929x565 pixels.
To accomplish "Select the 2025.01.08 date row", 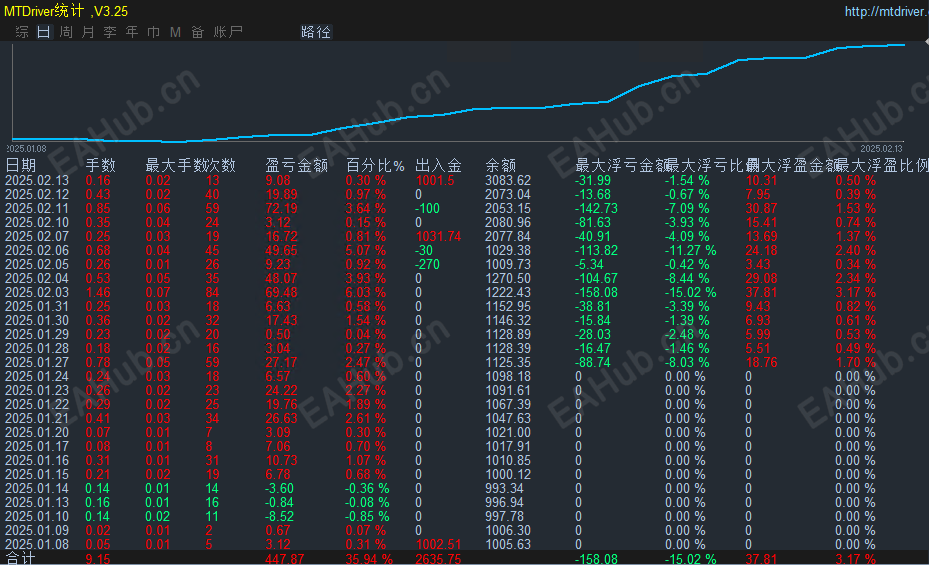I will [x=37, y=545].
